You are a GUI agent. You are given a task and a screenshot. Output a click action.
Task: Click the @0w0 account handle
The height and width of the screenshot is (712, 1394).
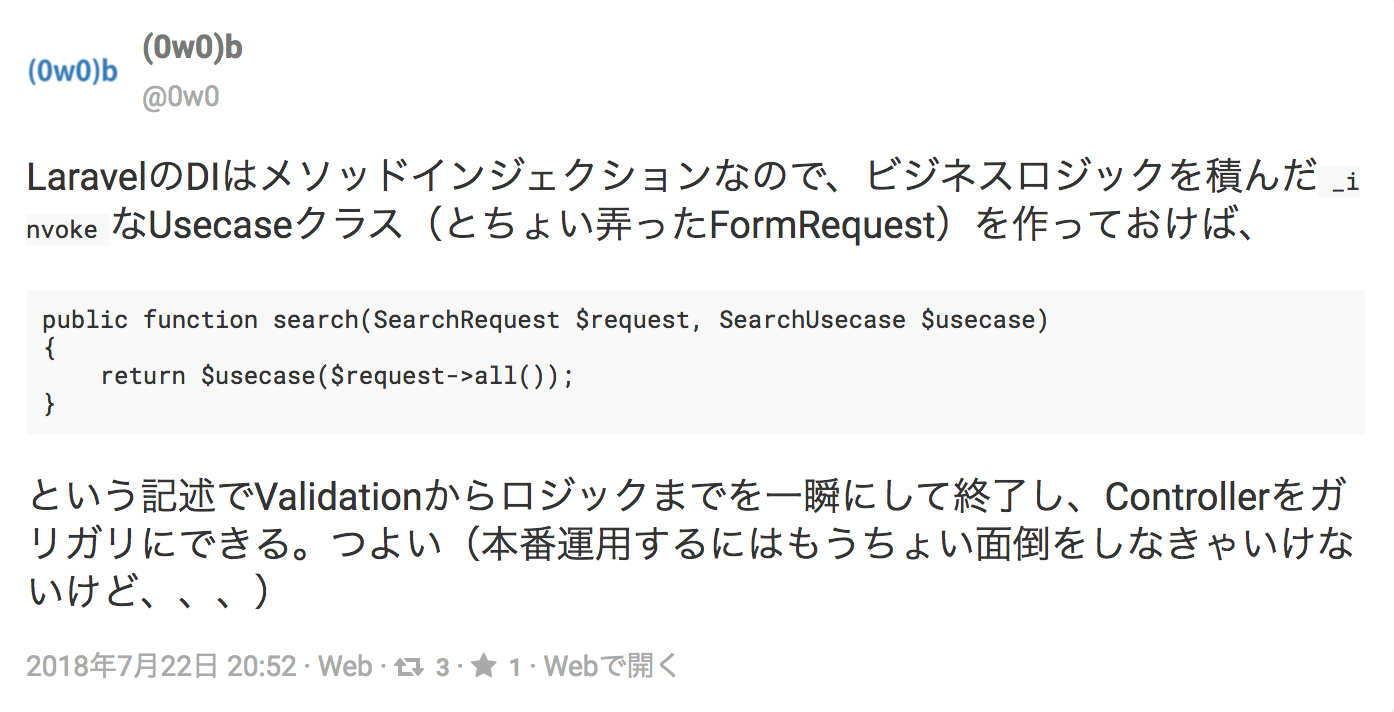click(x=180, y=97)
